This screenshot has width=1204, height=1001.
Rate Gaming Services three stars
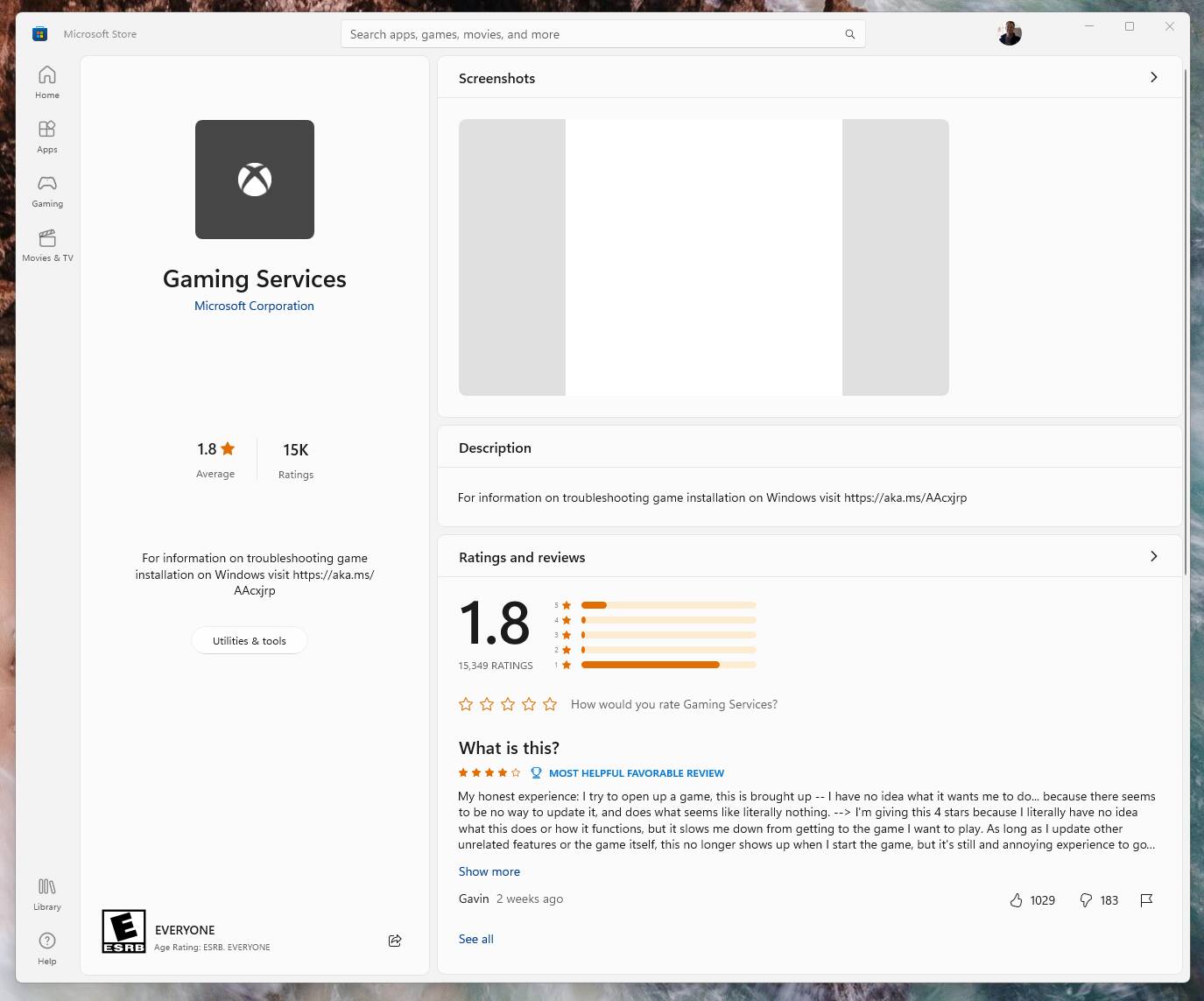[508, 704]
